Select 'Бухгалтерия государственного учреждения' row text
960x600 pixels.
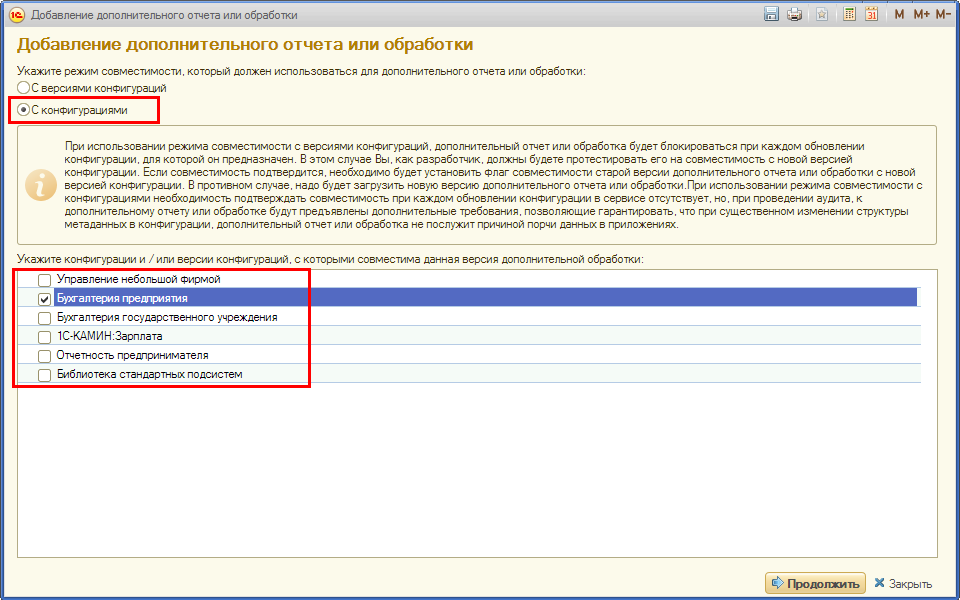pos(167,317)
